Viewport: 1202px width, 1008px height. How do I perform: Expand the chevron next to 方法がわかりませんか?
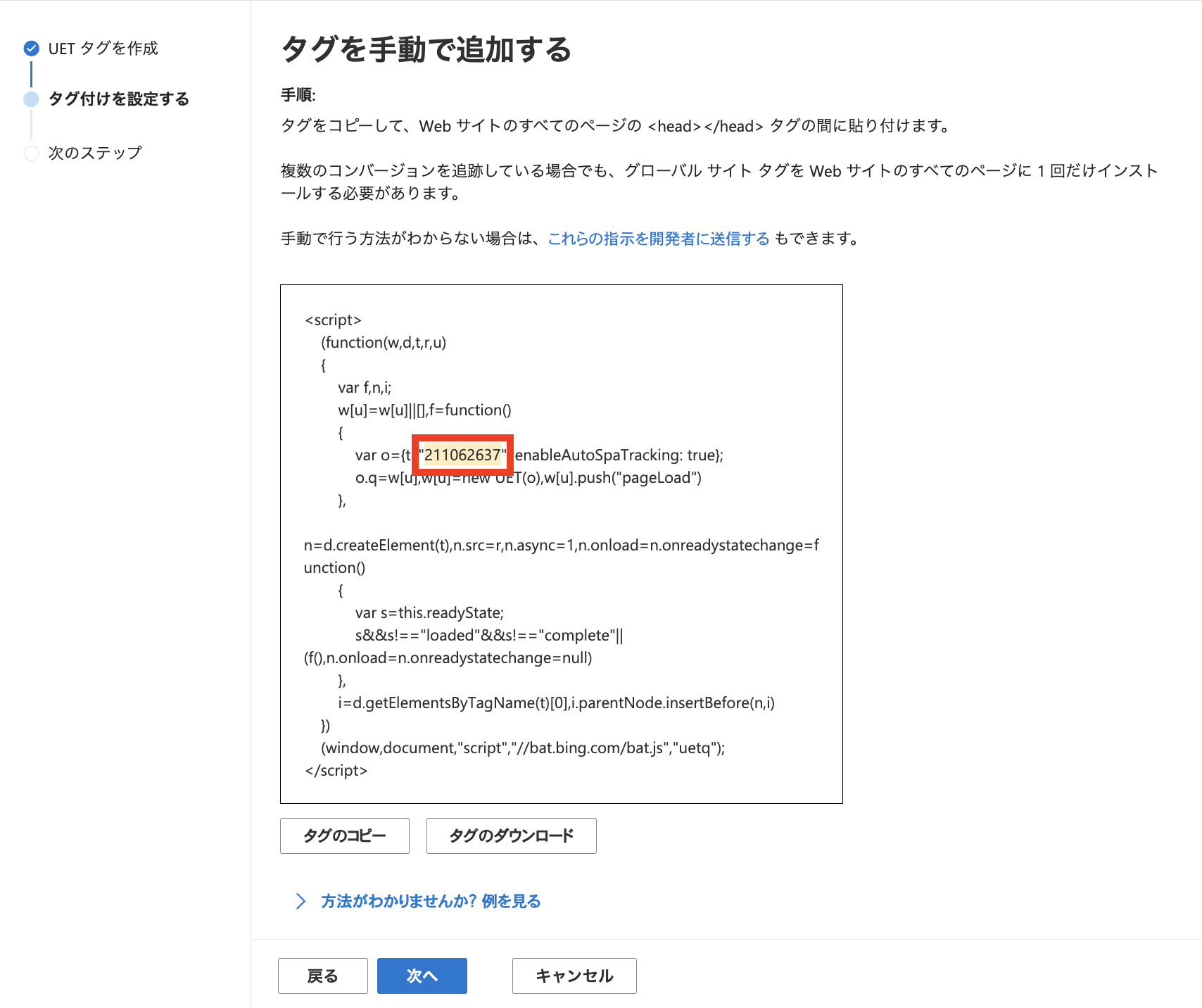pyautogui.click(x=301, y=902)
